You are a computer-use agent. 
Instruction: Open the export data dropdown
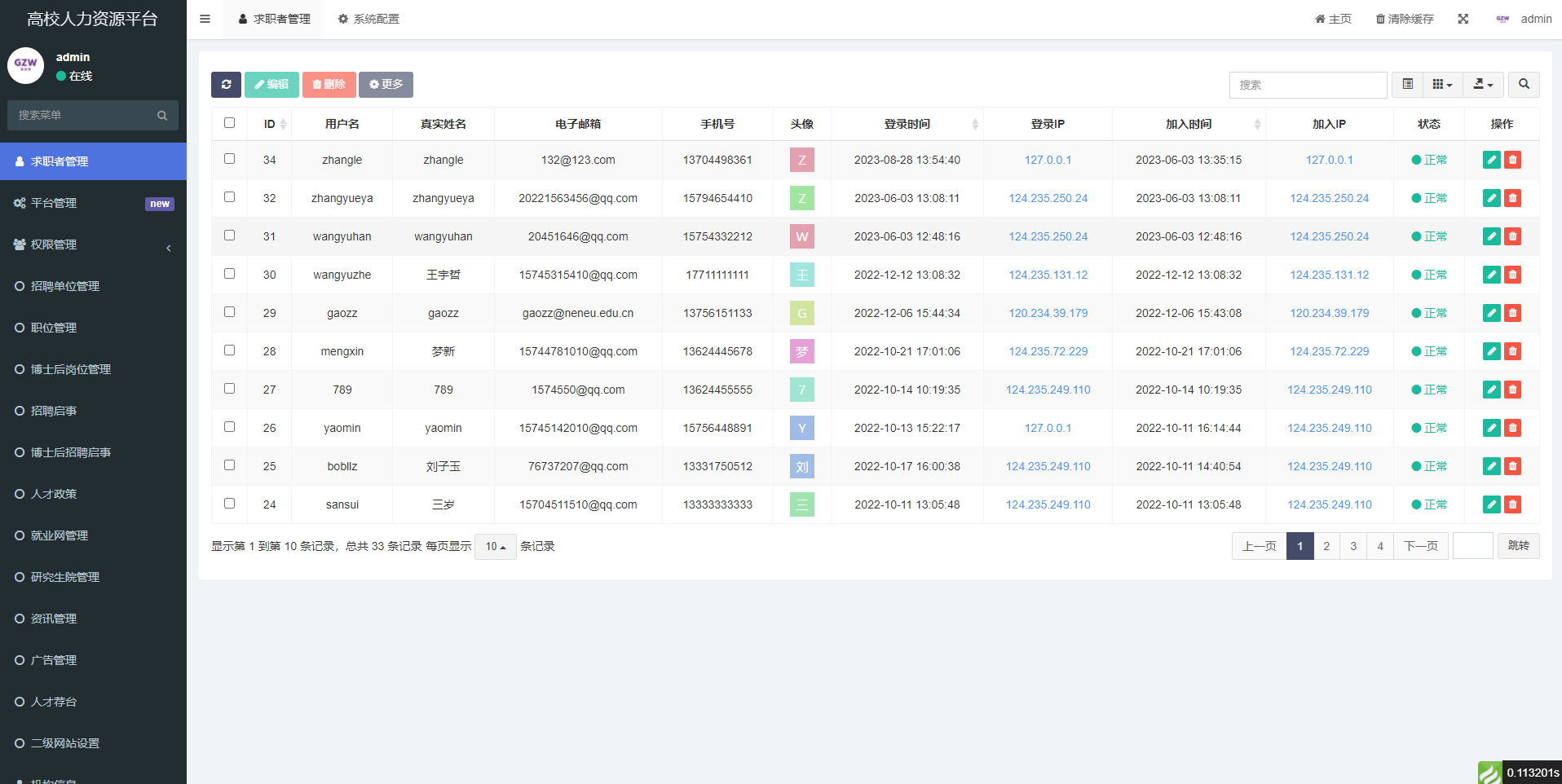[1483, 85]
